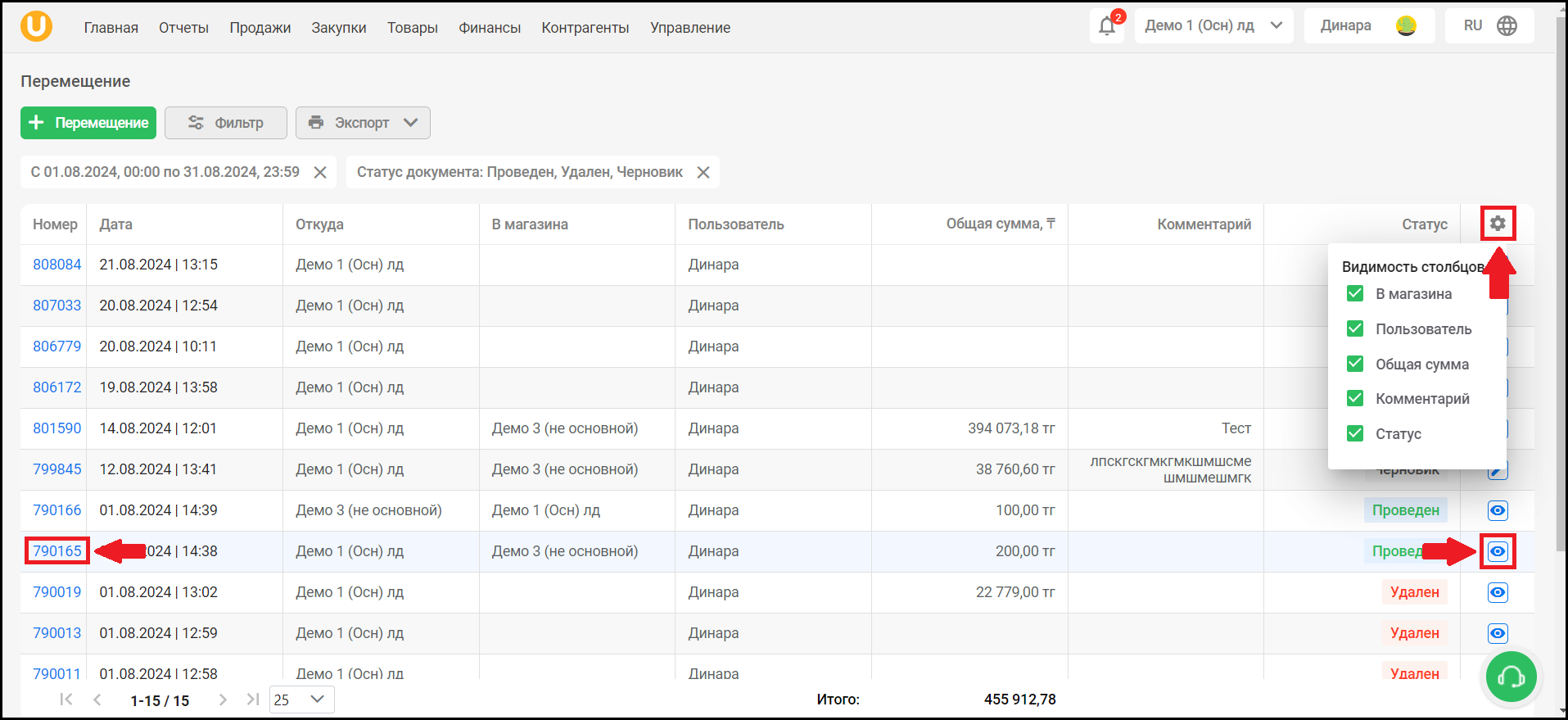Go to previous page arrow
Image resolution: width=1568 pixels, height=720 pixels.
[97, 700]
